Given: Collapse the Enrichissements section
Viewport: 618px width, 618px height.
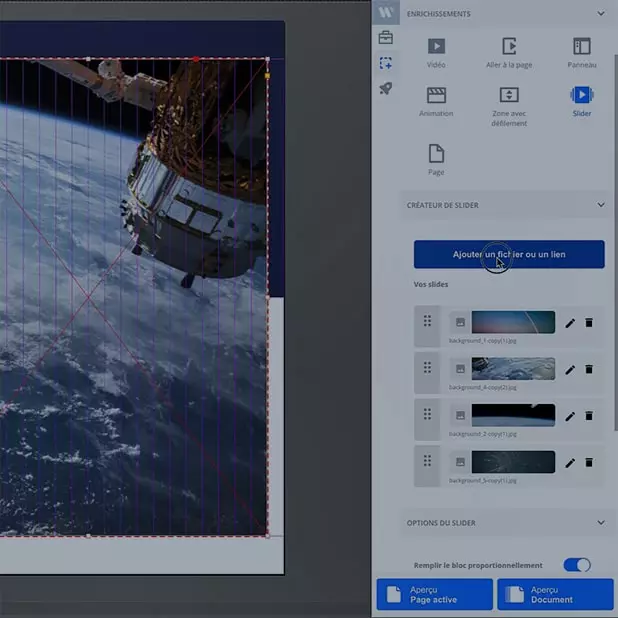Looking at the screenshot, I should 600,14.
